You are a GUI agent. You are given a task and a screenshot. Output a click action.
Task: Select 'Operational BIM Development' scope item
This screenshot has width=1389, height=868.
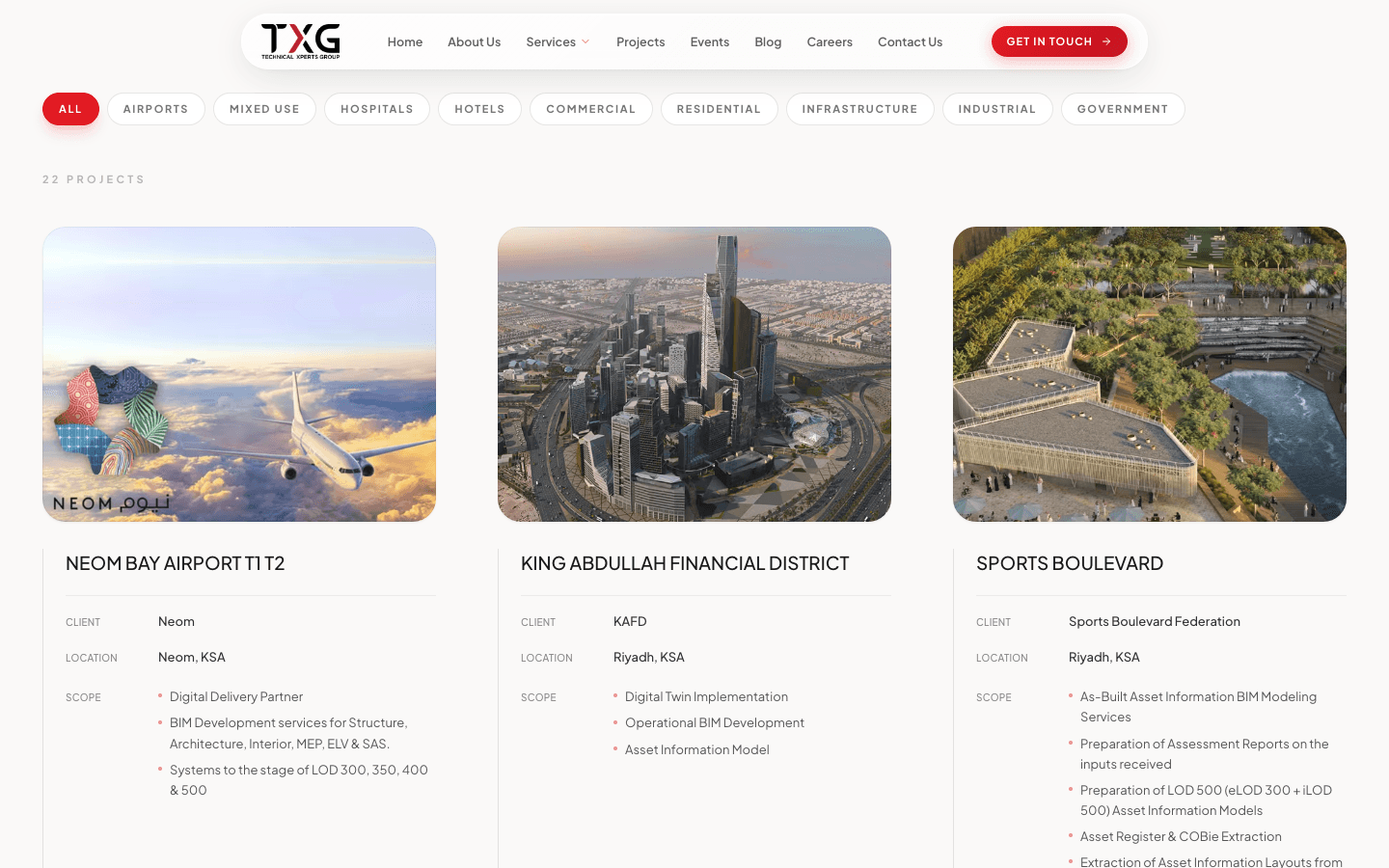[x=715, y=722]
